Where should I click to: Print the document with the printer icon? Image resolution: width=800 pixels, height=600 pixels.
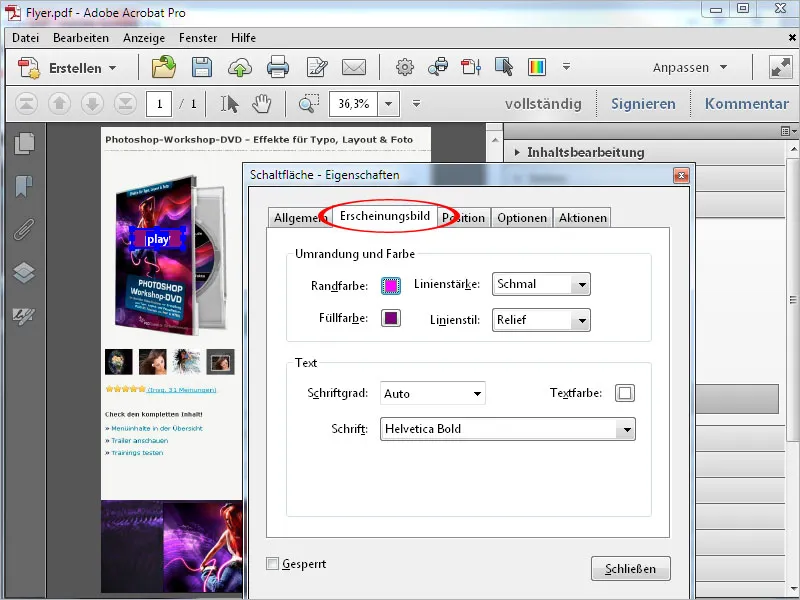[278, 67]
